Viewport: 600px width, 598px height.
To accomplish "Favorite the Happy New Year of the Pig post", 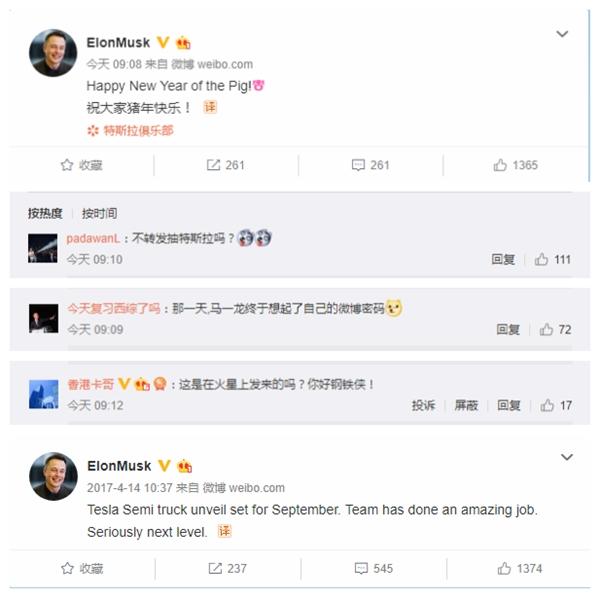I will pyautogui.click(x=82, y=165).
